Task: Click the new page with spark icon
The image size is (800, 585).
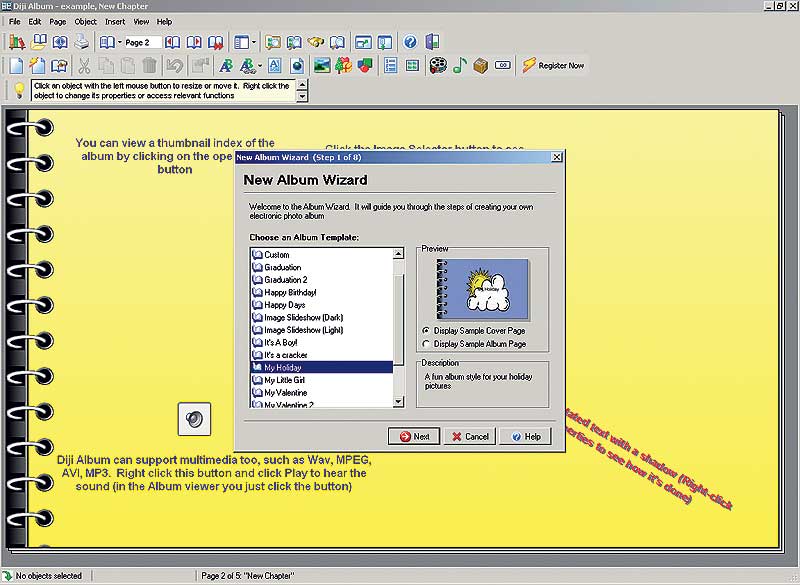Action: coord(37,65)
